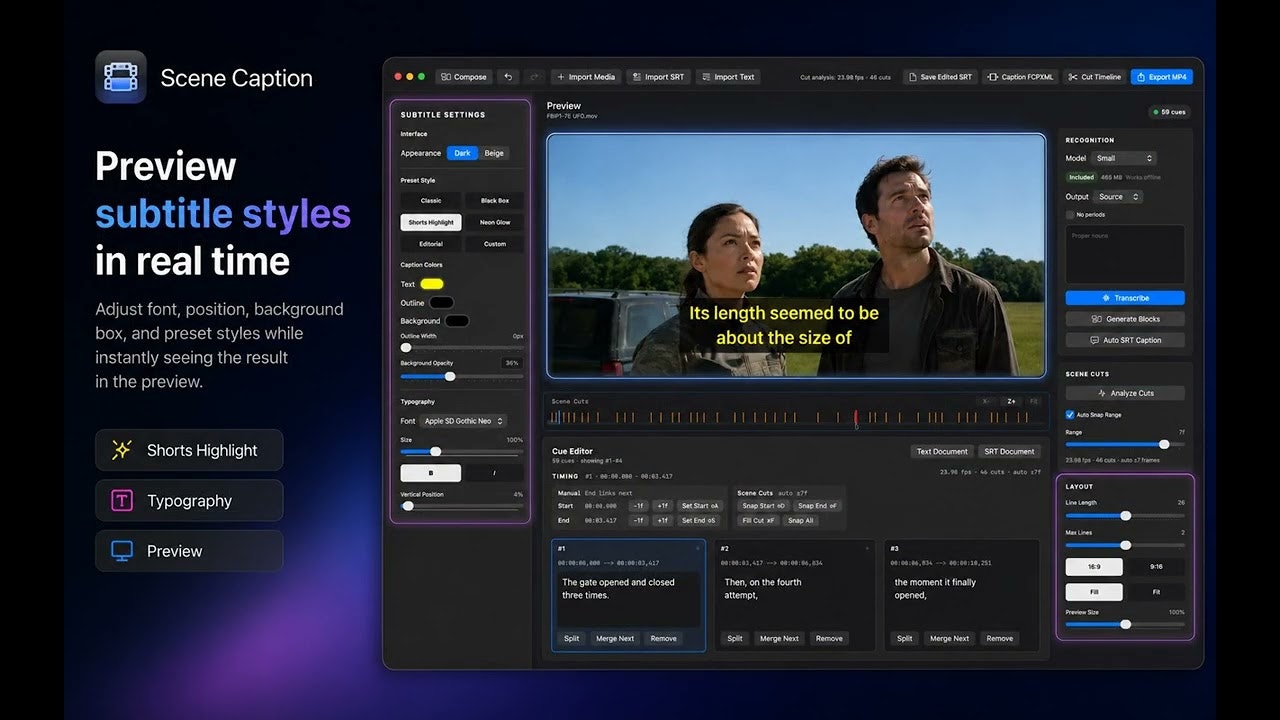Click the Proper nouns text field
Viewport: 1280px width, 720px height.
point(1125,255)
